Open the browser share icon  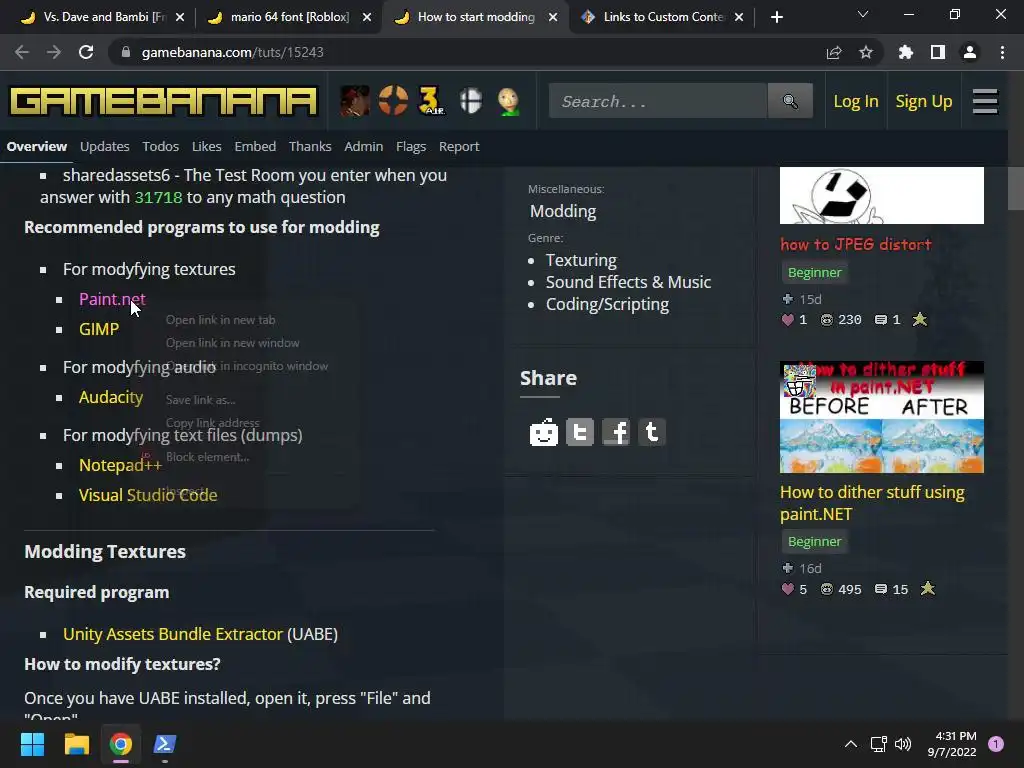pos(834,52)
